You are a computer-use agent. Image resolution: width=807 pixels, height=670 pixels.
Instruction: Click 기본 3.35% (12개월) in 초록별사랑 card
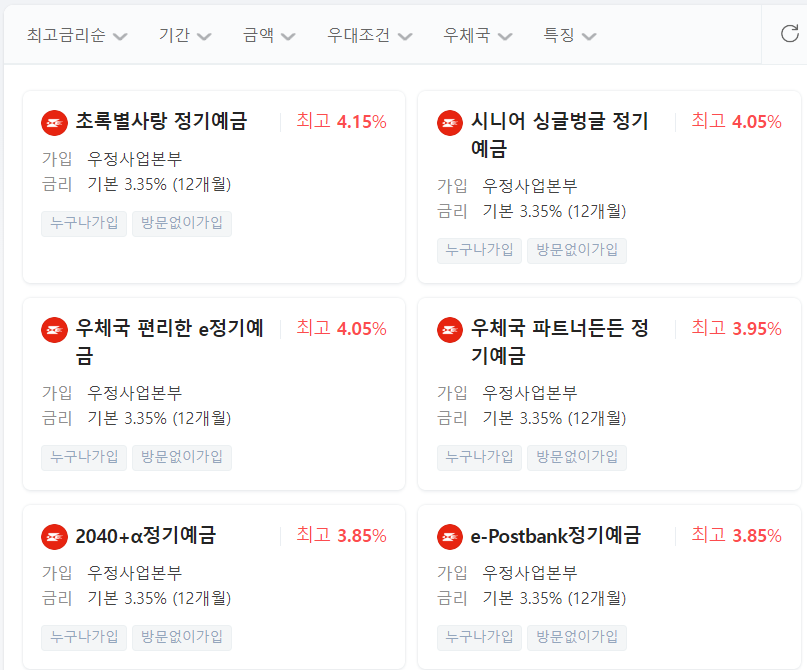[159, 184]
